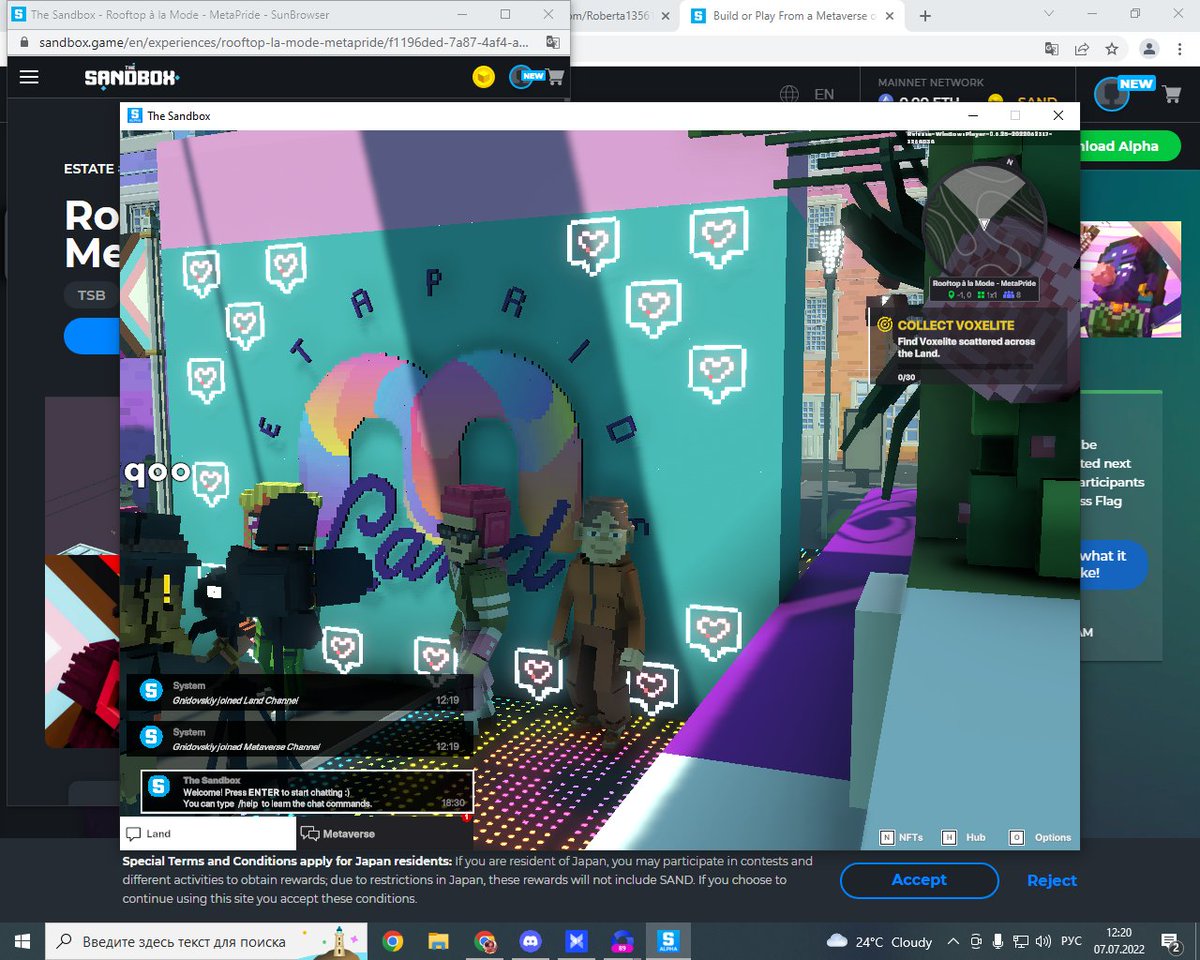Click the COLLECT VOXELITE quest title

[x=956, y=325]
